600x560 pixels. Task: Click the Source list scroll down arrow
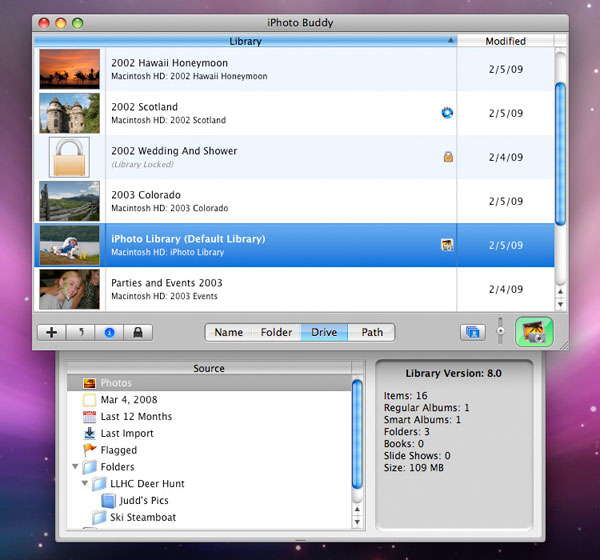click(x=357, y=522)
